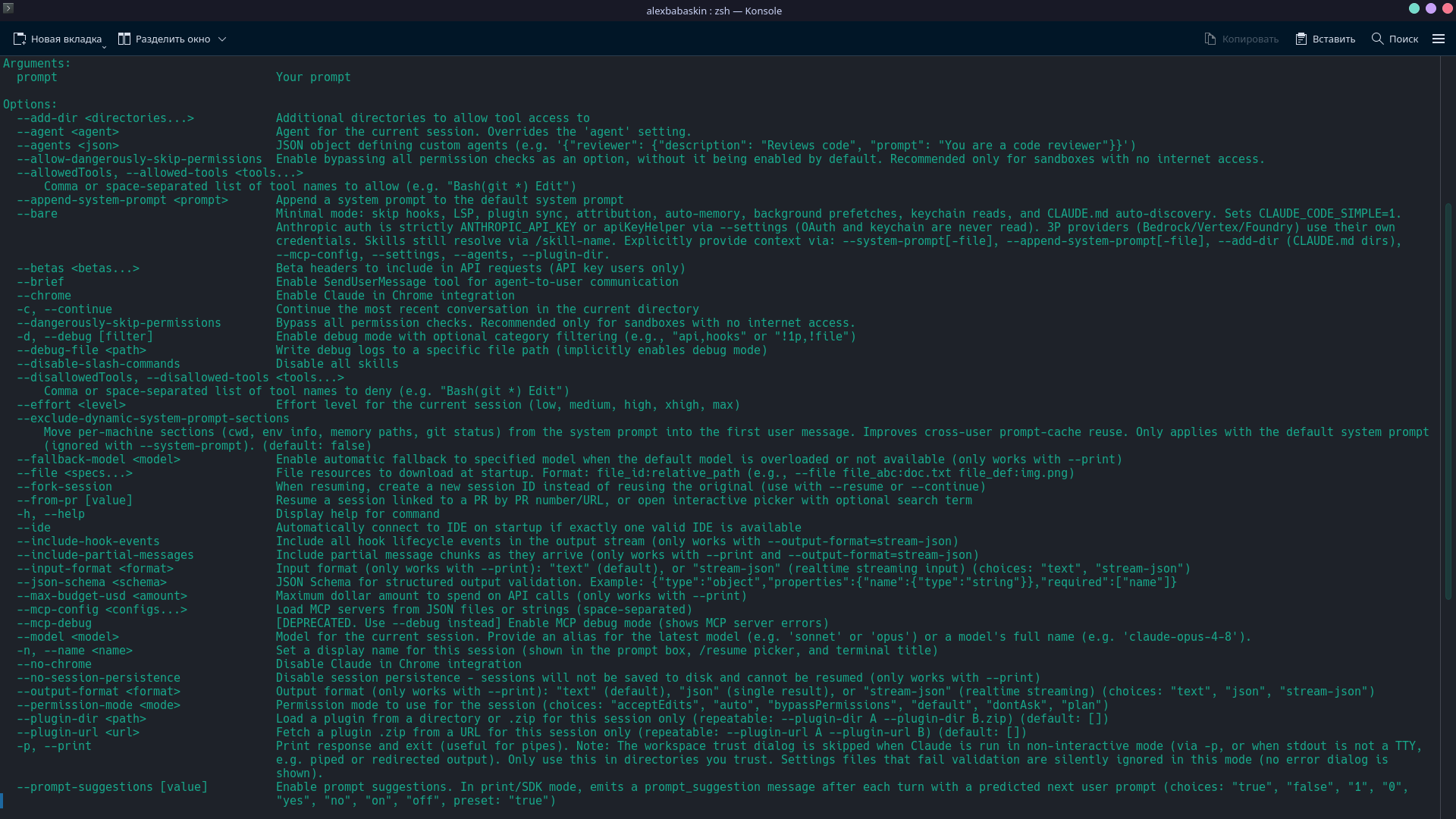Click the --fork-session option text
1456x819 pixels.
pos(64,487)
